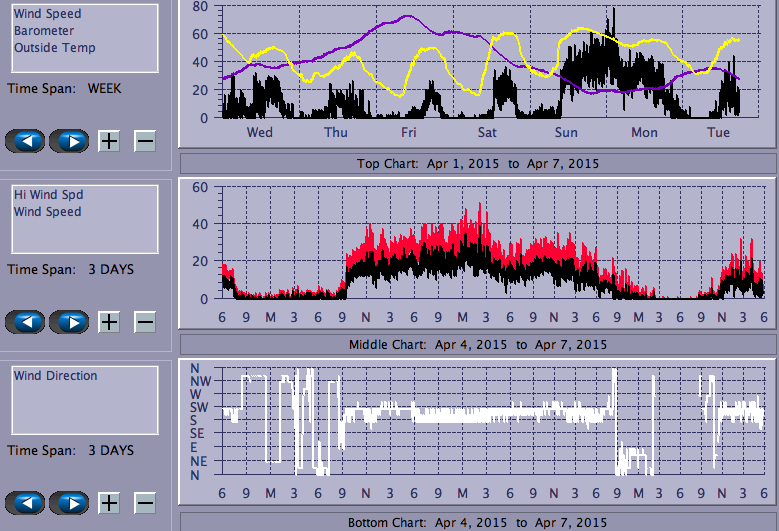779x531 pixels.
Task: Click the top chart's back arrow button
Action: (25, 141)
